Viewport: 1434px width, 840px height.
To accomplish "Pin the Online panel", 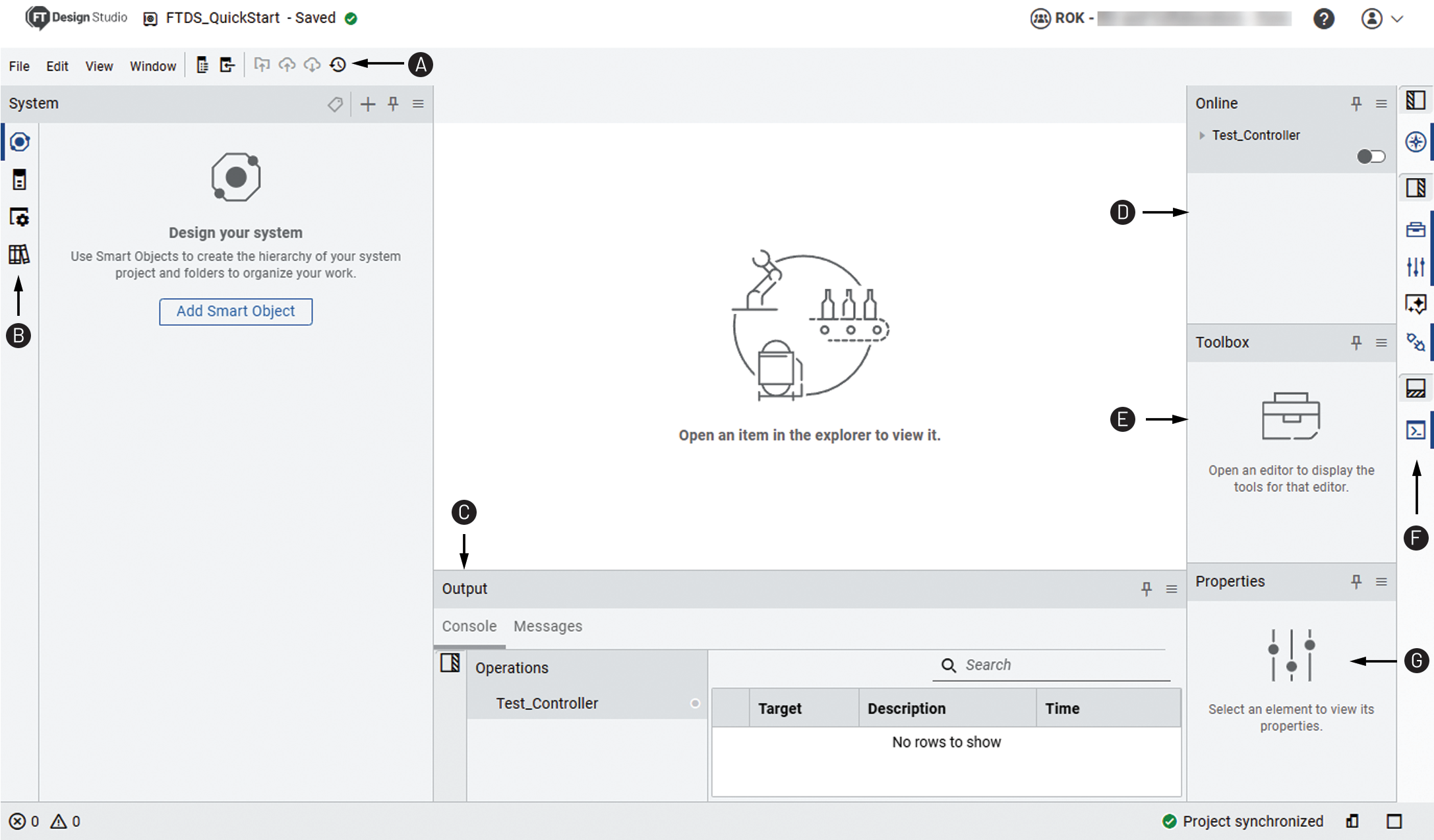I will 1356,104.
